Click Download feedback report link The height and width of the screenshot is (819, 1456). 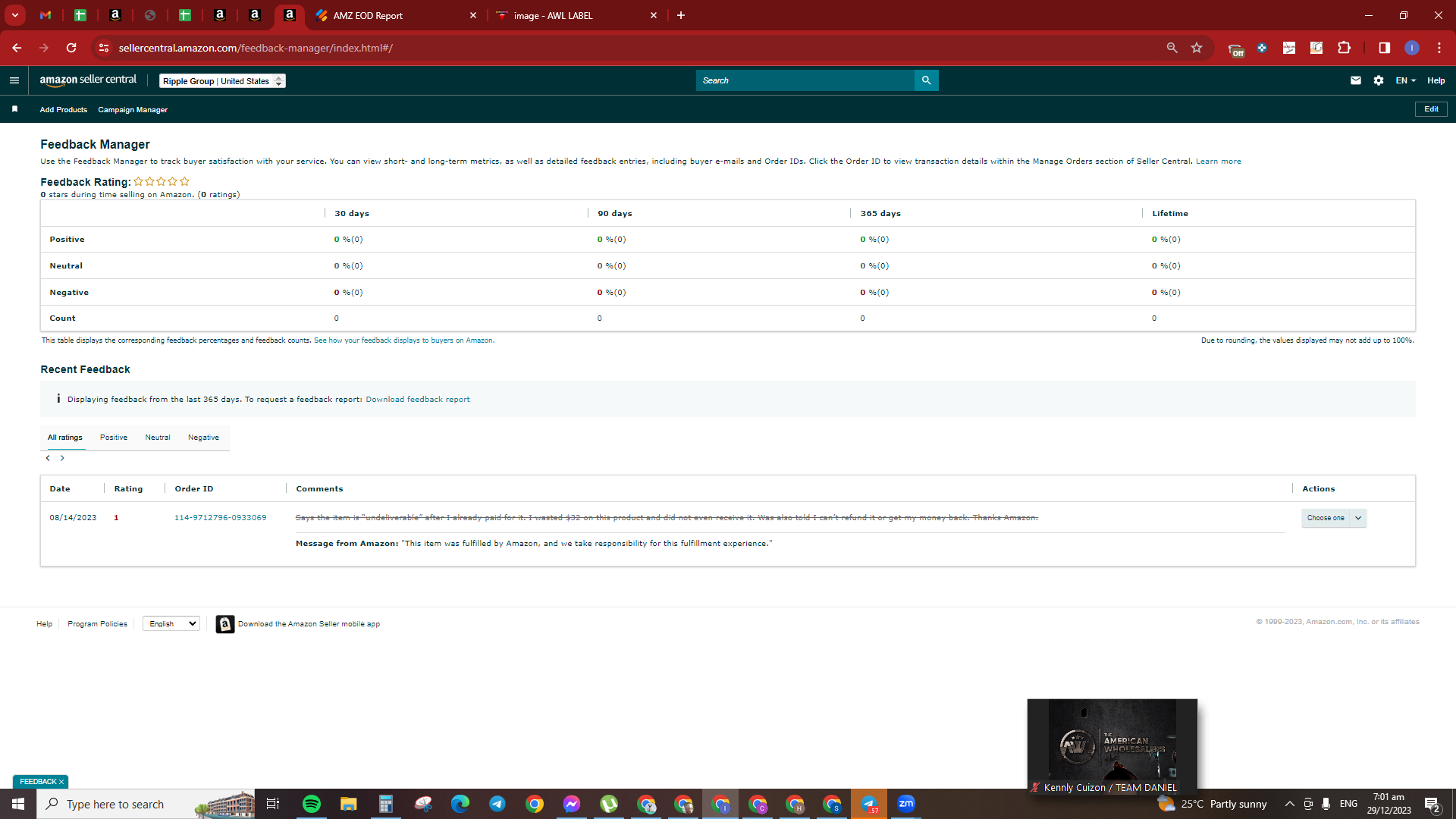coord(418,400)
